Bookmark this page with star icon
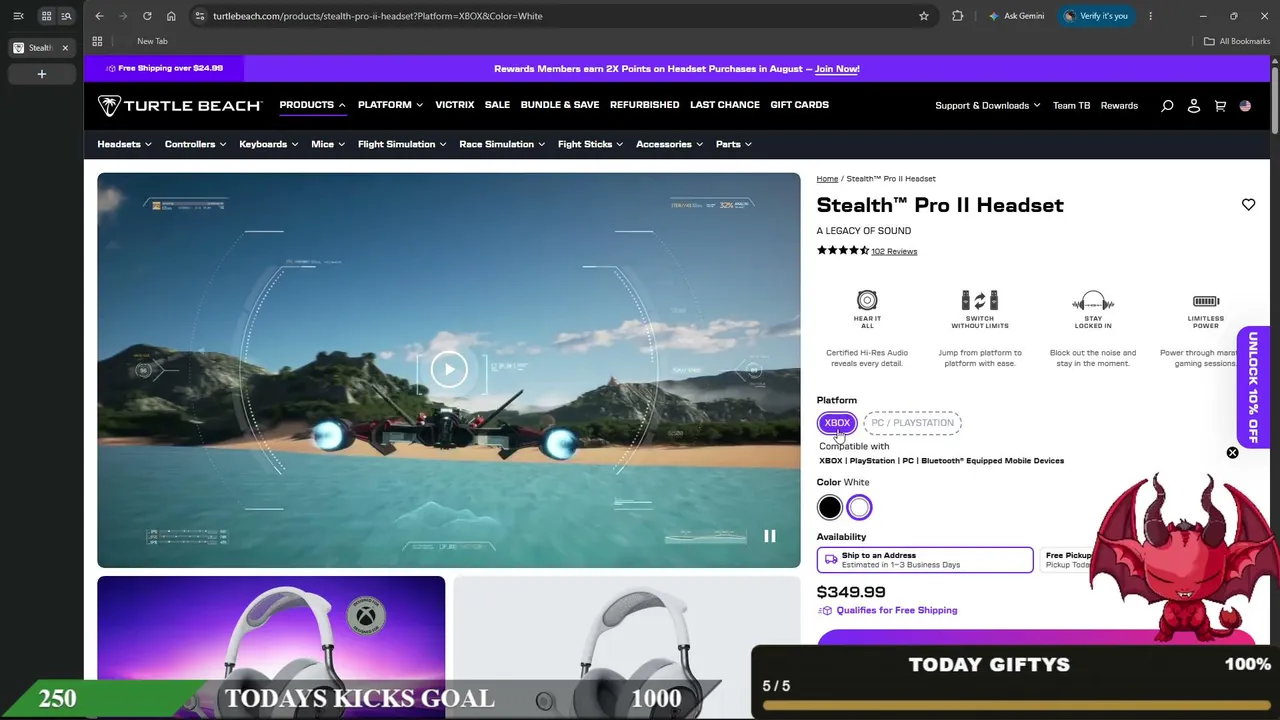Viewport: 1280px width, 720px height. click(924, 16)
